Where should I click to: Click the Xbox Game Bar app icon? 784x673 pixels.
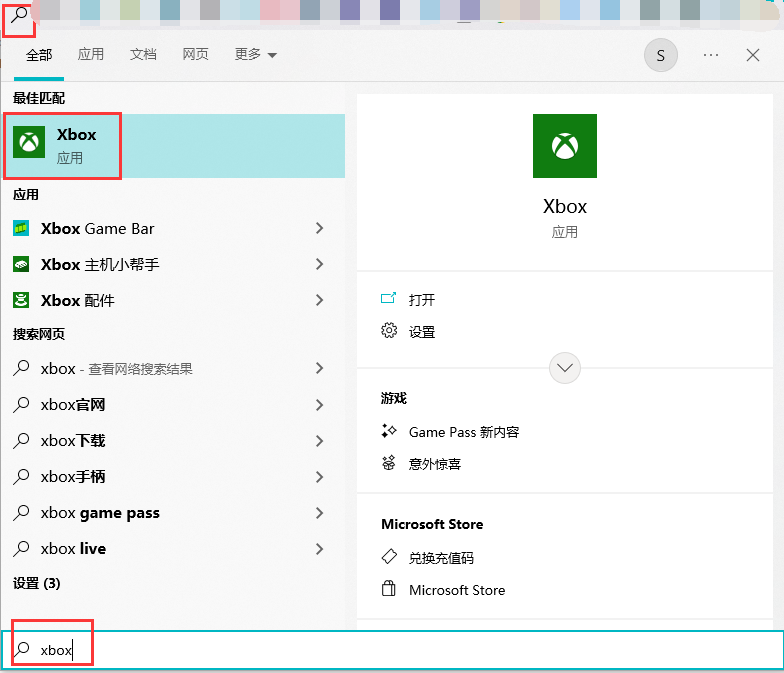tap(21, 229)
